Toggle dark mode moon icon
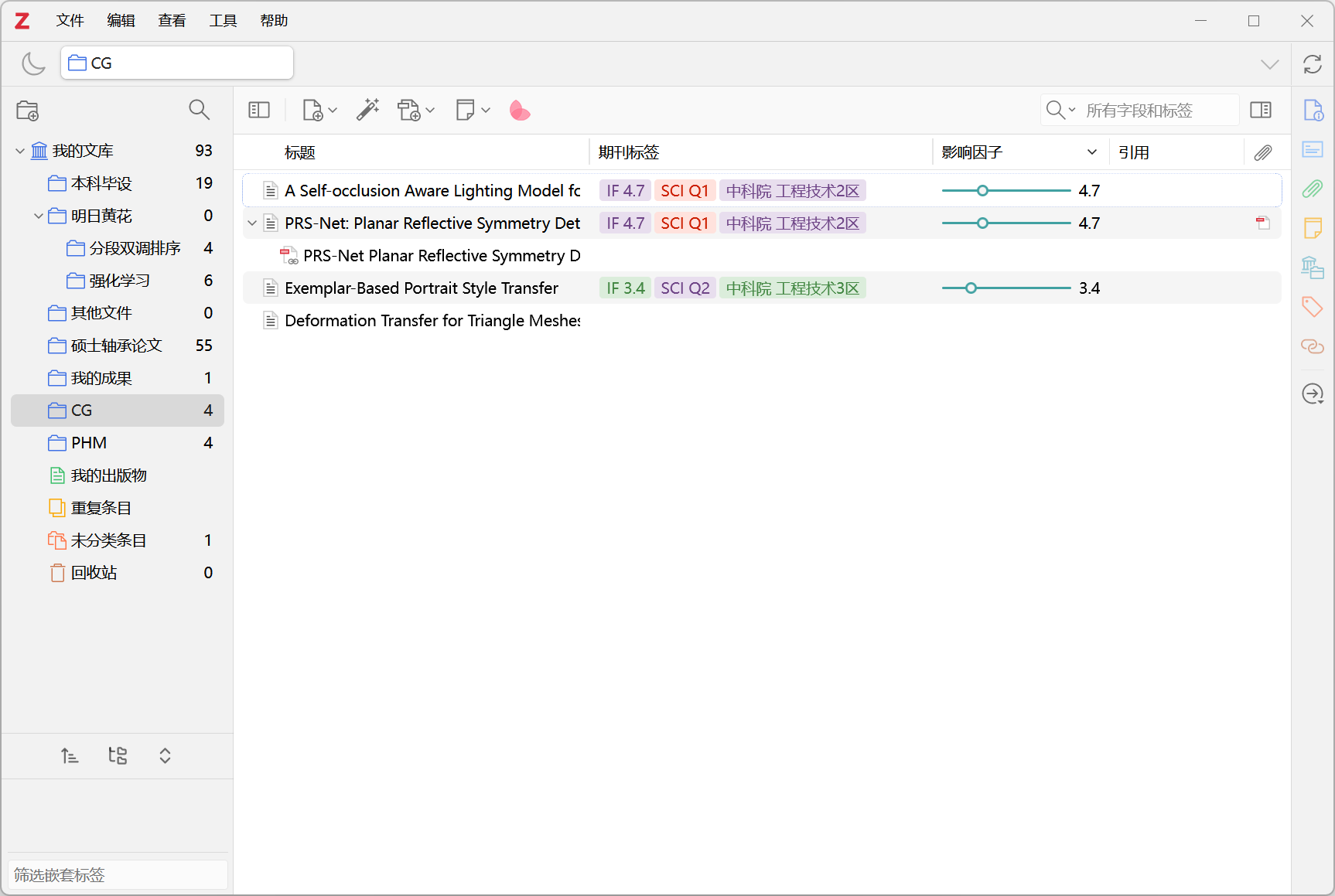 [x=33, y=63]
